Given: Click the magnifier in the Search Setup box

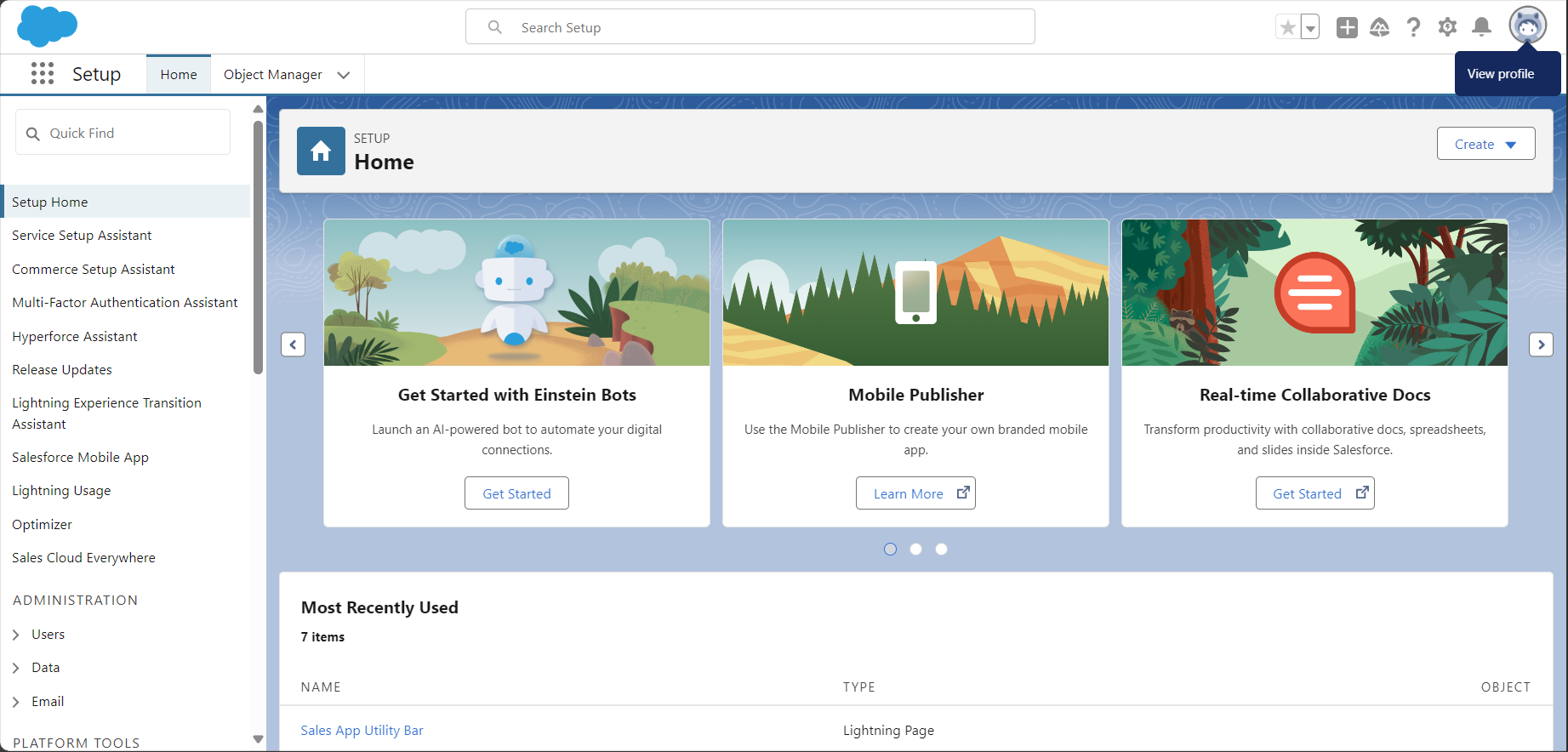Looking at the screenshot, I should [494, 27].
